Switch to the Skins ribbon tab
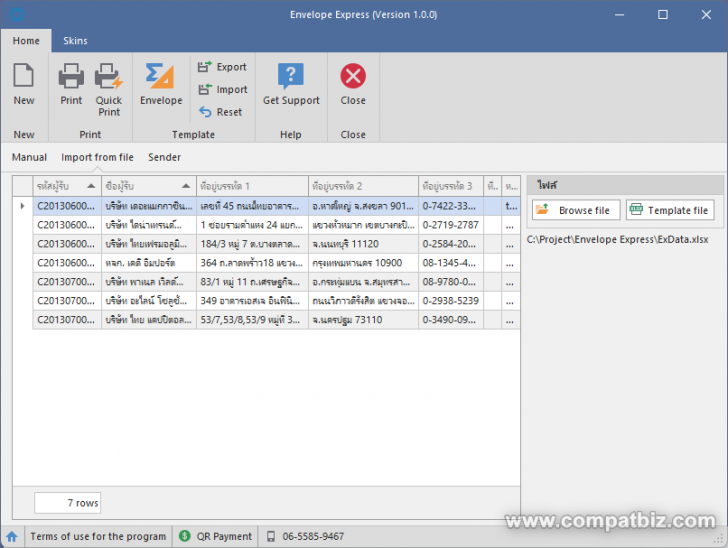Viewport: 728px width, 548px height. (x=75, y=41)
